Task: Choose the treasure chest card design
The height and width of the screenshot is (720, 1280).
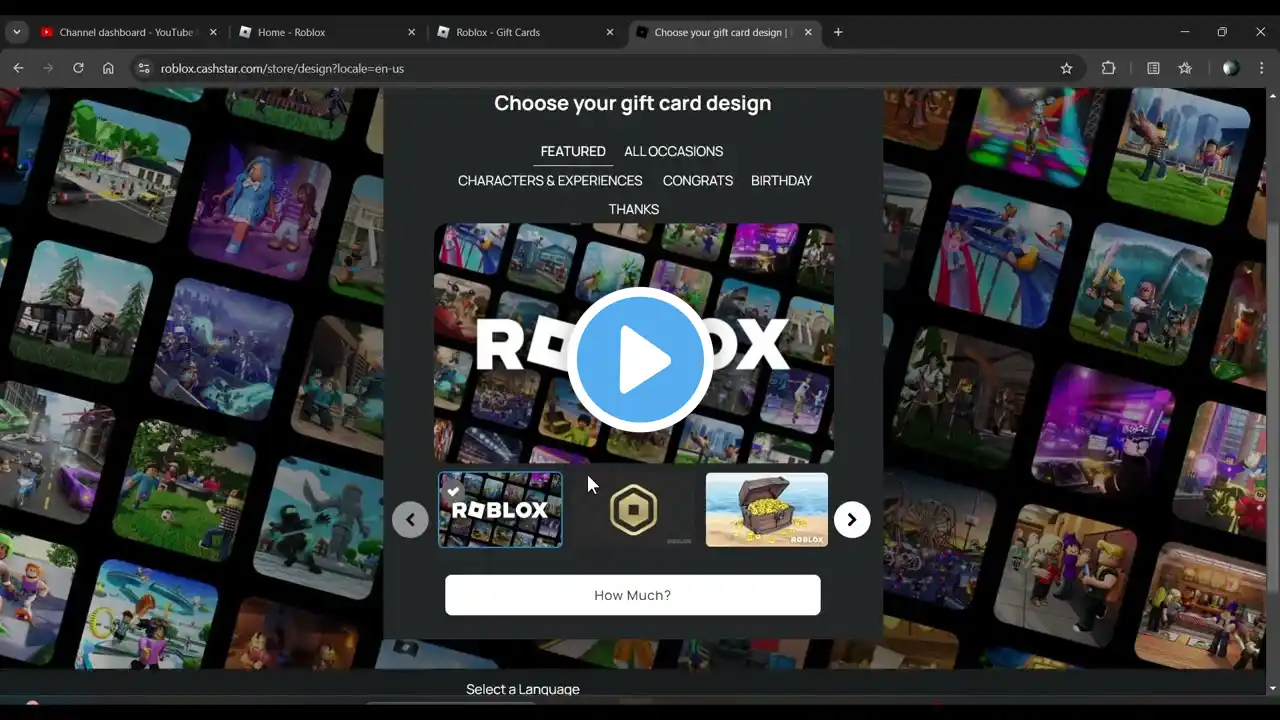Action: point(767,509)
